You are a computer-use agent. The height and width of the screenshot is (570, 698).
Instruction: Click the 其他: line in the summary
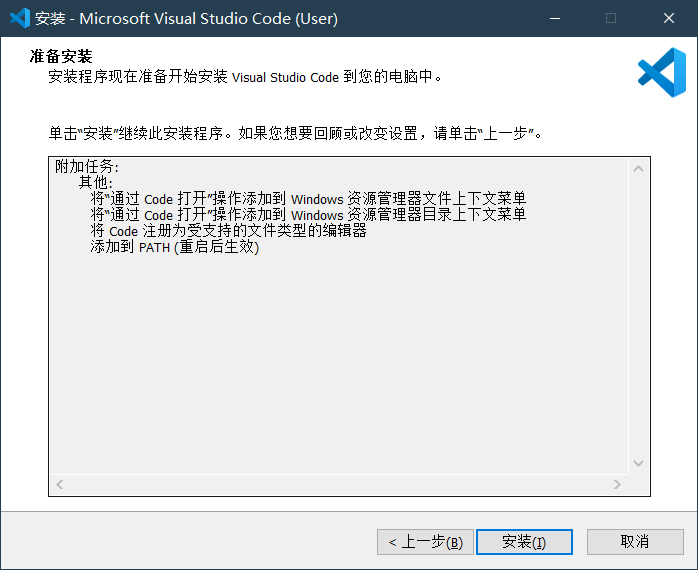[96, 183]
